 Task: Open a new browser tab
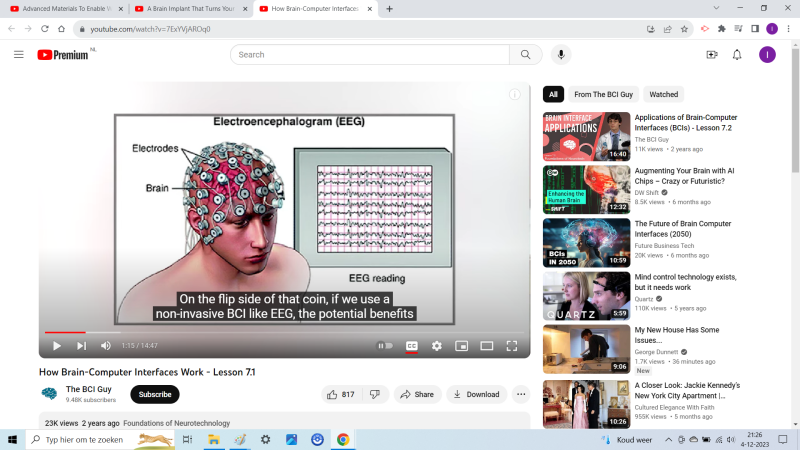point(389,9)
